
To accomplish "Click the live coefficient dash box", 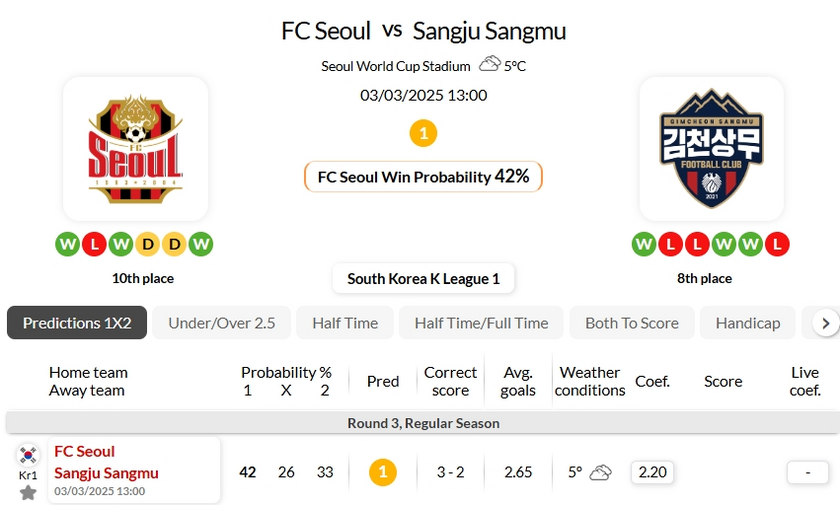I will click(x=805, y=472).
